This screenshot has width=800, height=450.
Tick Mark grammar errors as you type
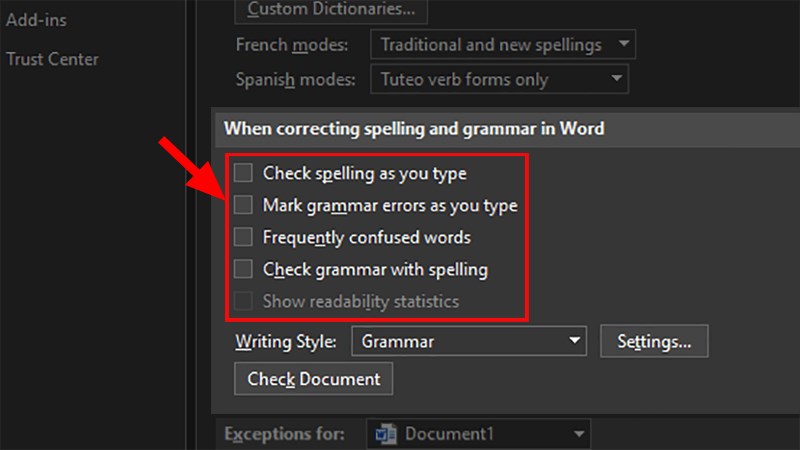(x=243, y=205)
